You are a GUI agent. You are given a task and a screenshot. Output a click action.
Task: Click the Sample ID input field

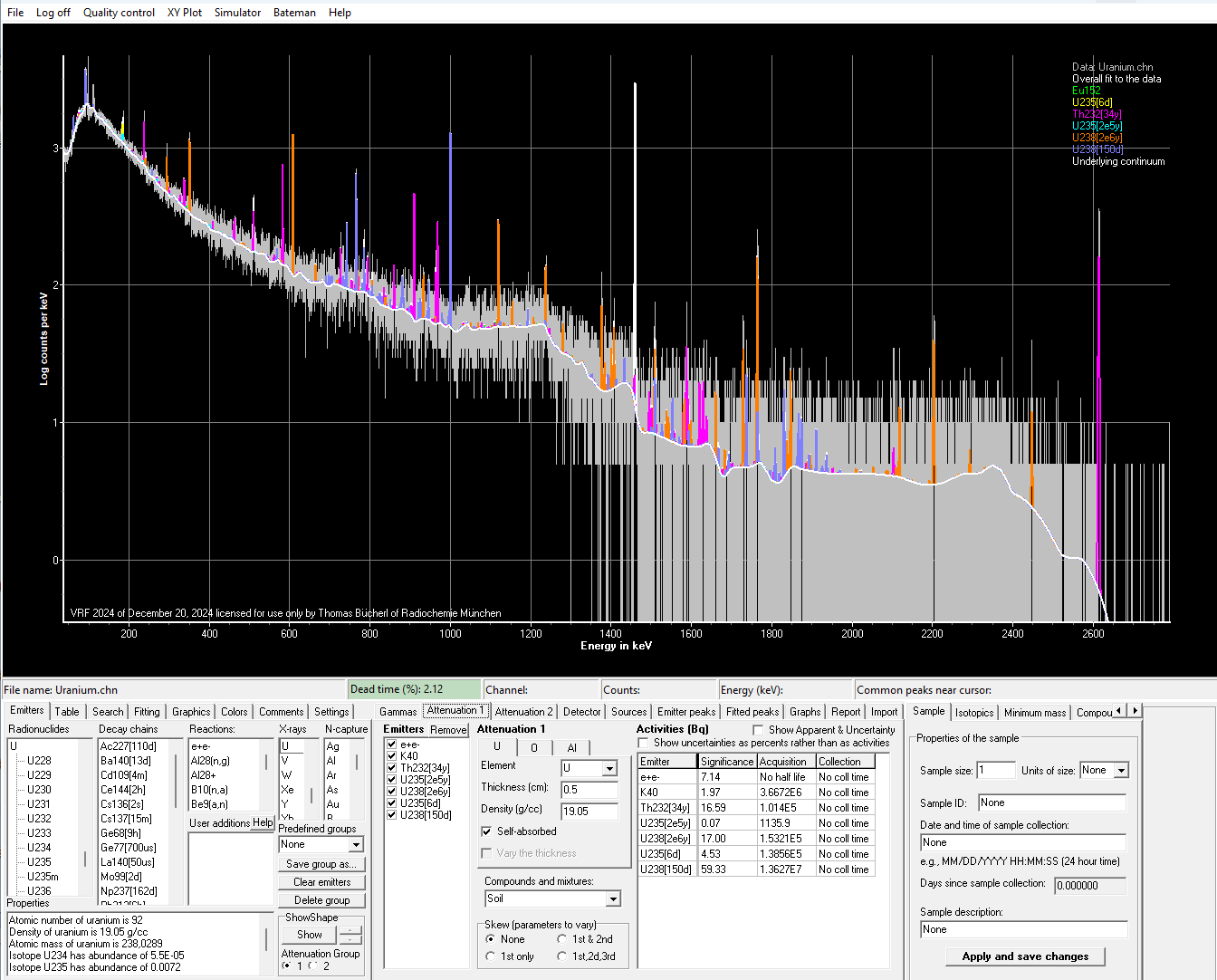click(x=1051, y=803)
